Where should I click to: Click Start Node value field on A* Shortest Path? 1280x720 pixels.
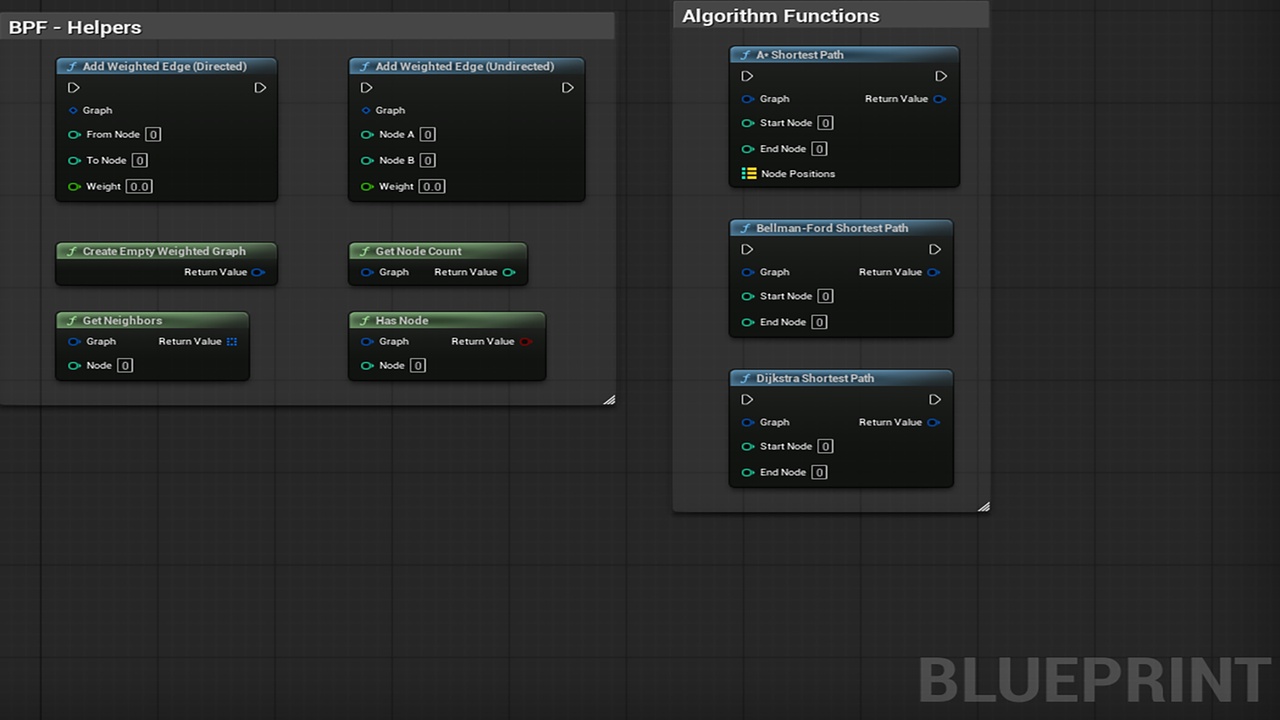pyautogui.click(x=825, y=123)
